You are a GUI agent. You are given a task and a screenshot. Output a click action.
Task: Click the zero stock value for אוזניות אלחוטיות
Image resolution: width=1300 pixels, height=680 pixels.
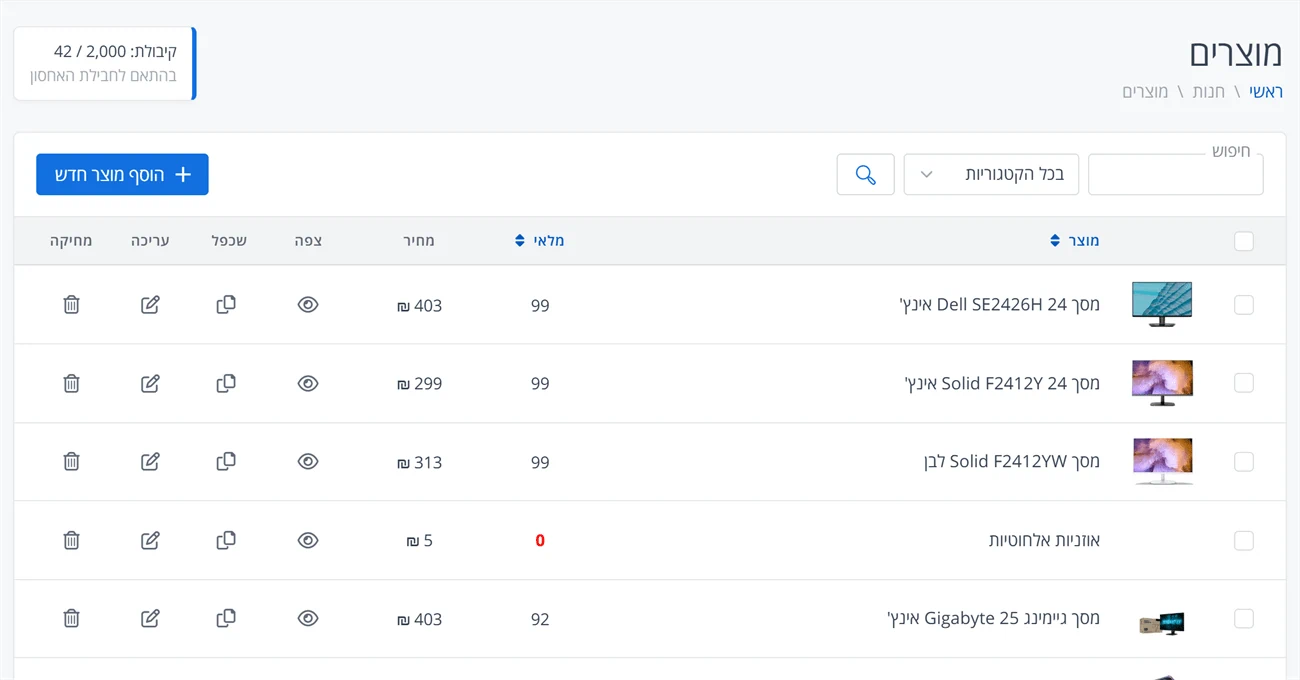(540, 541)
